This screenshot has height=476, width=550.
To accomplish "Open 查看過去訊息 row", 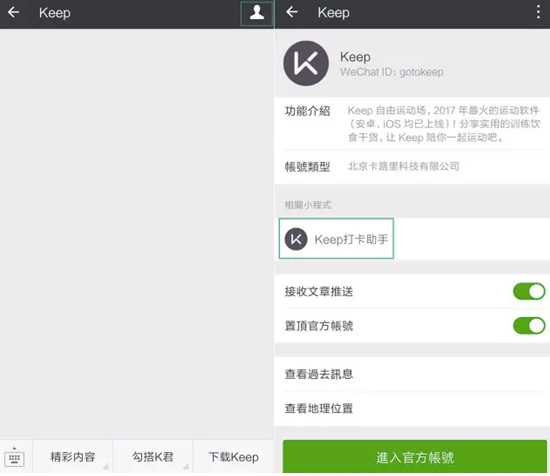I will (x=412, y=374).
